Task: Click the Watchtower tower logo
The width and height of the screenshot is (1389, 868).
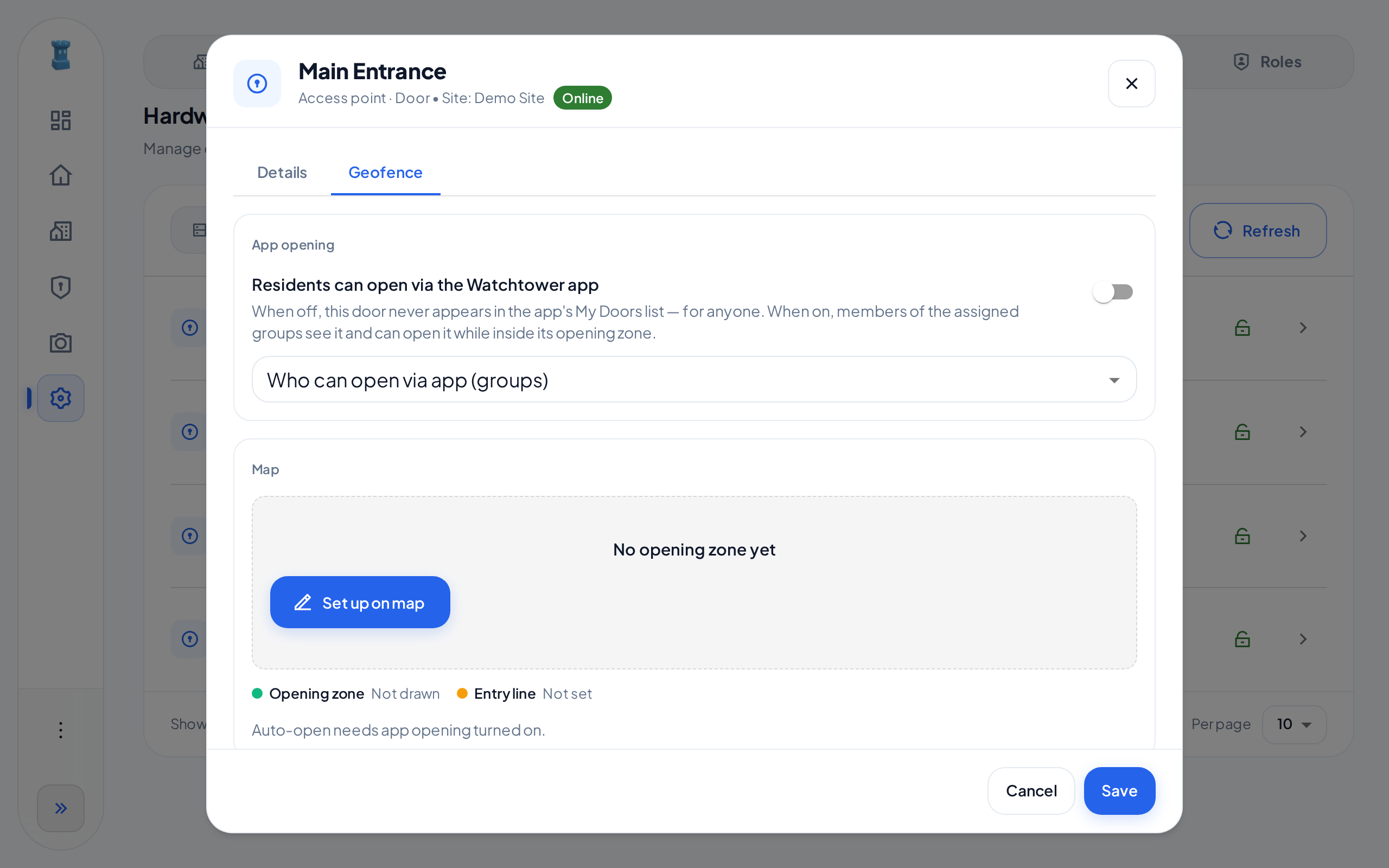Action: [x=60, y=55]
